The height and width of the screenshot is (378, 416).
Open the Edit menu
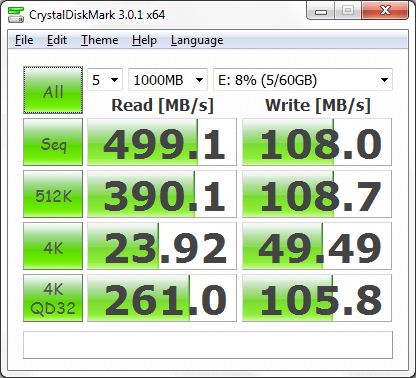tap(57, 40)
